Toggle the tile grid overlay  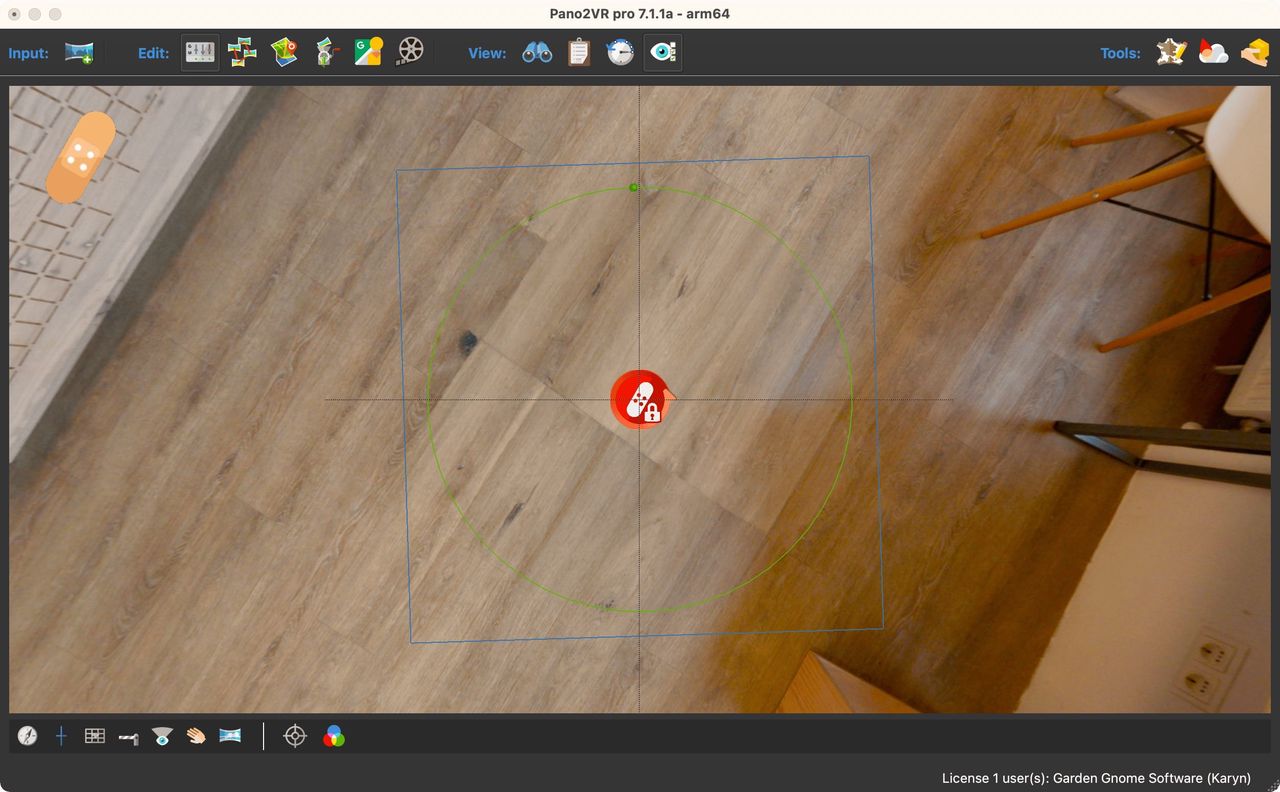pyautogui.click(x=94, y=736)
